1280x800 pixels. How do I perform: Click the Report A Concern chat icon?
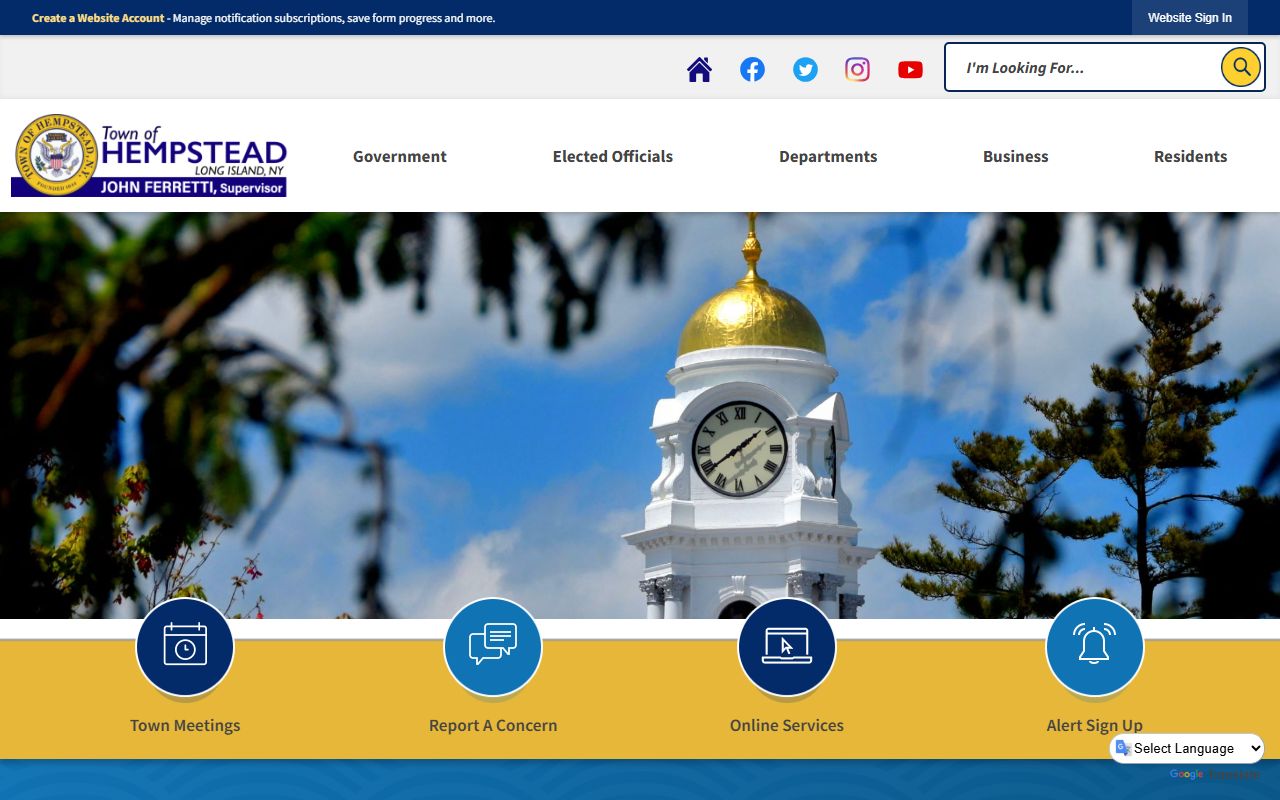tap(493, 646)
